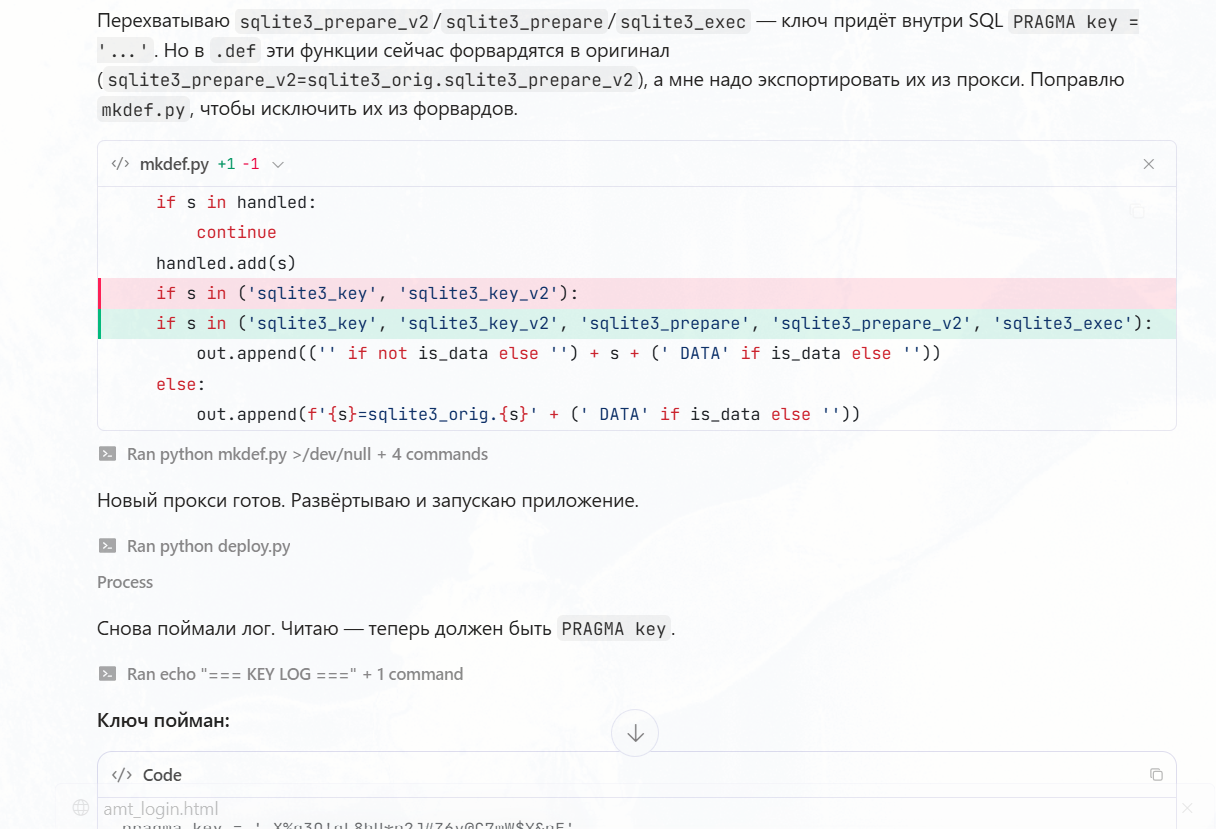Click the 'Process' label
This screenshot has width=1216, height=829.
[125, 582]
